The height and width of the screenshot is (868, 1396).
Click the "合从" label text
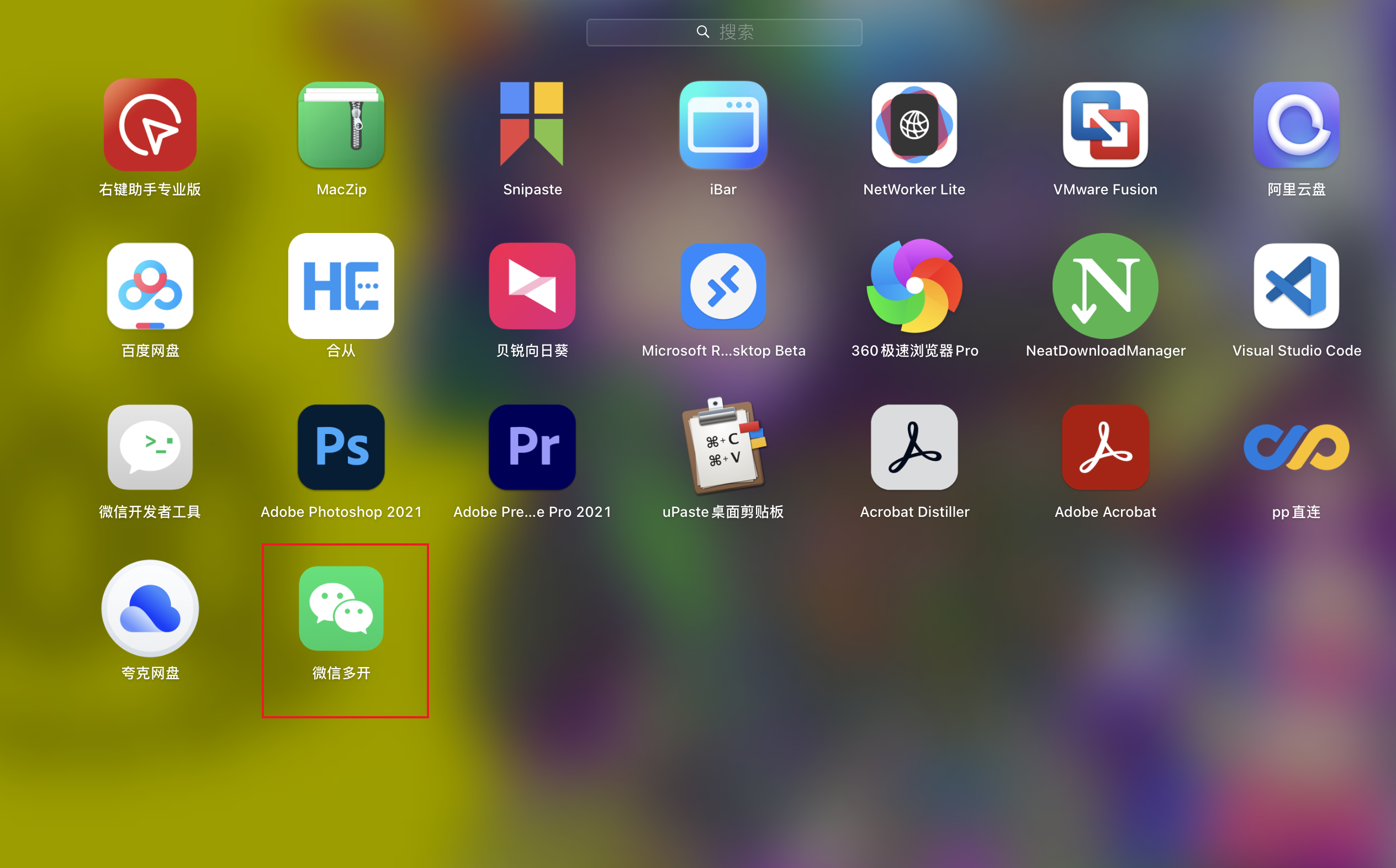pos(341,351)
